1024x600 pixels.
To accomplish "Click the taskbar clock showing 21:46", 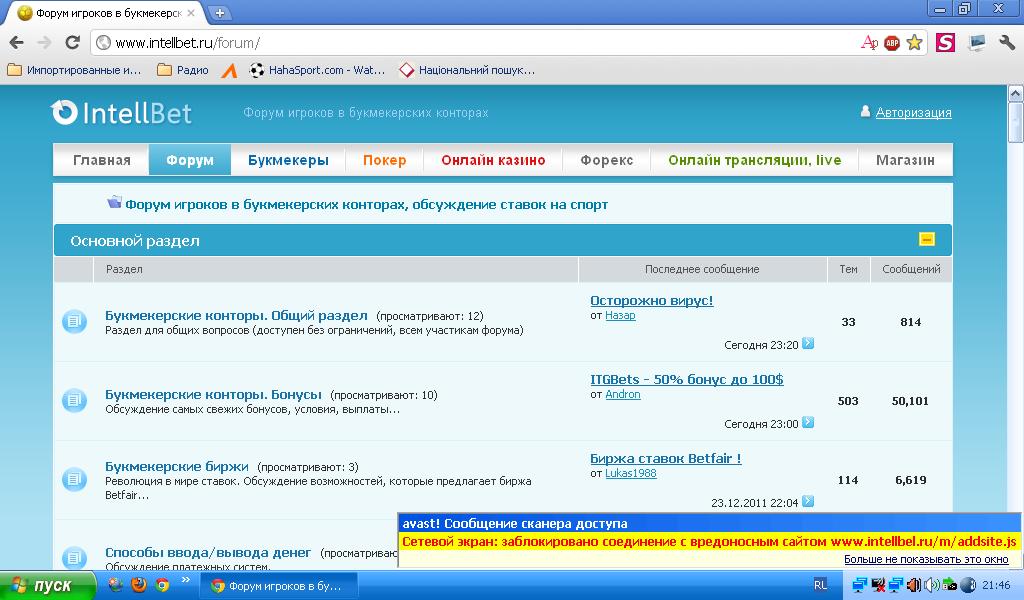I will click(x=996, y=585).
